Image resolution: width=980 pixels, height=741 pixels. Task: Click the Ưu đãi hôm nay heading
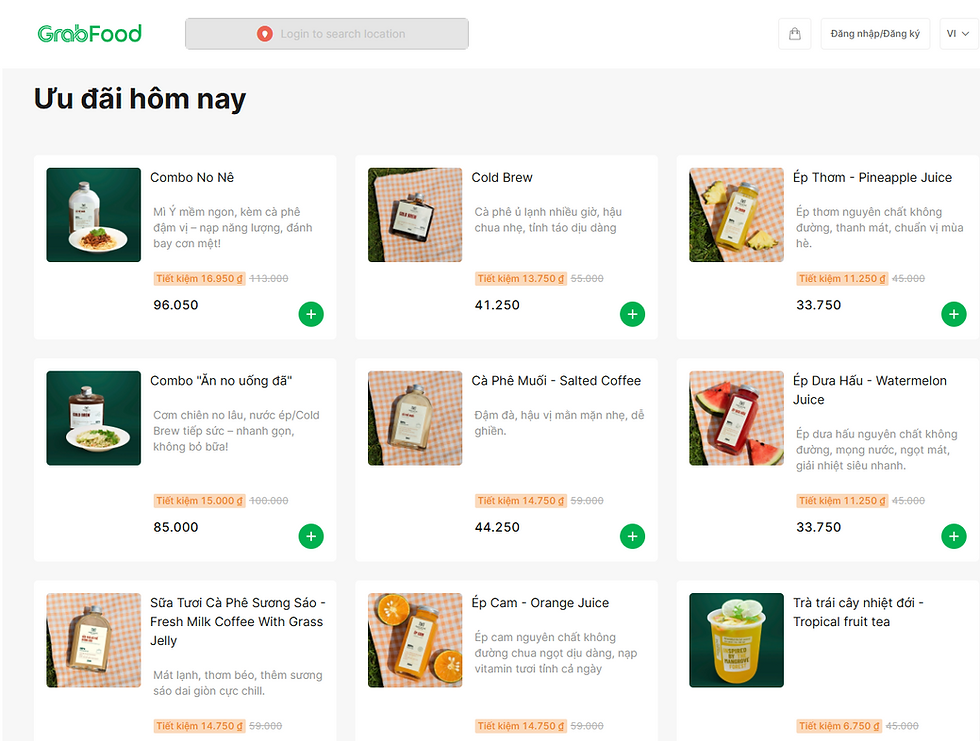point(141,98)
